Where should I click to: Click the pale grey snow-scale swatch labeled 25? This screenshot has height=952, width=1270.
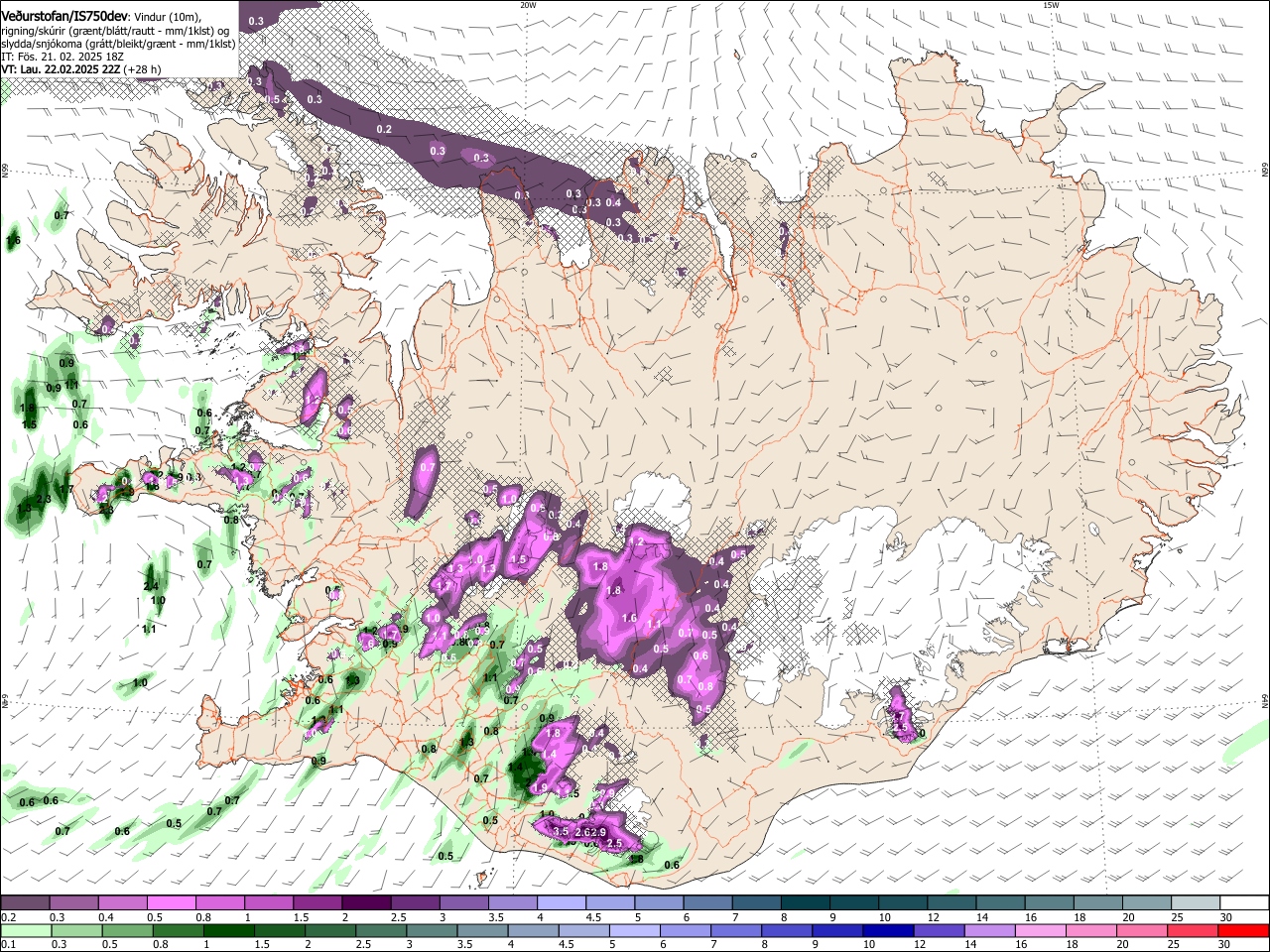1195,902
